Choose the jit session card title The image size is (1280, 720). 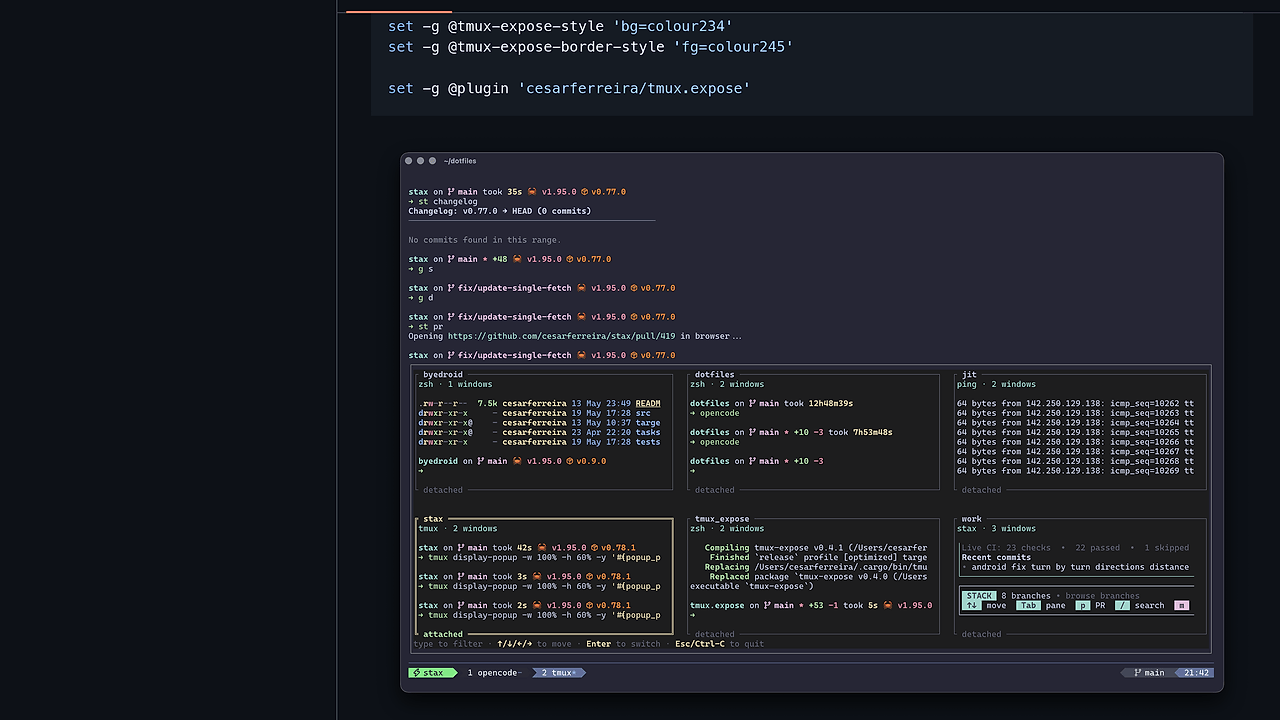point(969,375)
